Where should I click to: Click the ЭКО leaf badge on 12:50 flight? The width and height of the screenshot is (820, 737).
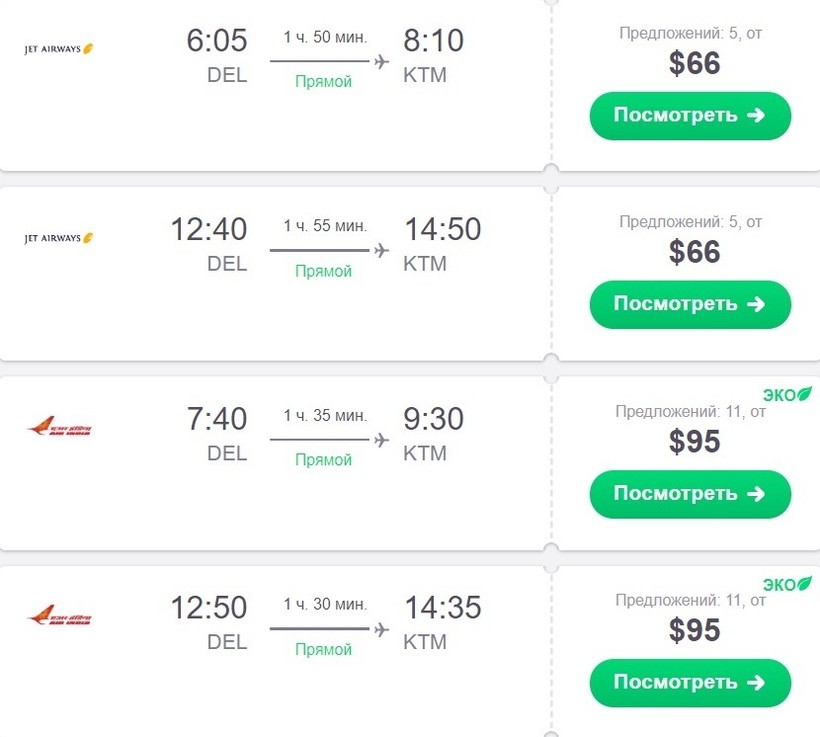[x=787, y=584]
